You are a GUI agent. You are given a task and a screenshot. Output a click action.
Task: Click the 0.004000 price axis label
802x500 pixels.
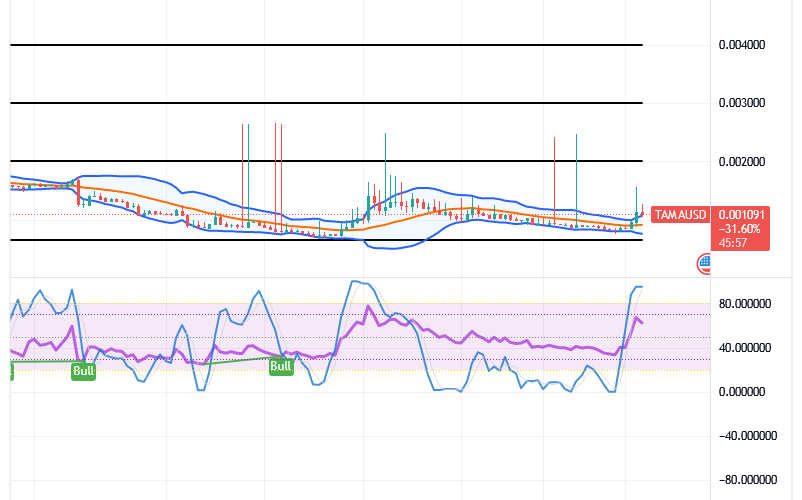pos(742,45)
